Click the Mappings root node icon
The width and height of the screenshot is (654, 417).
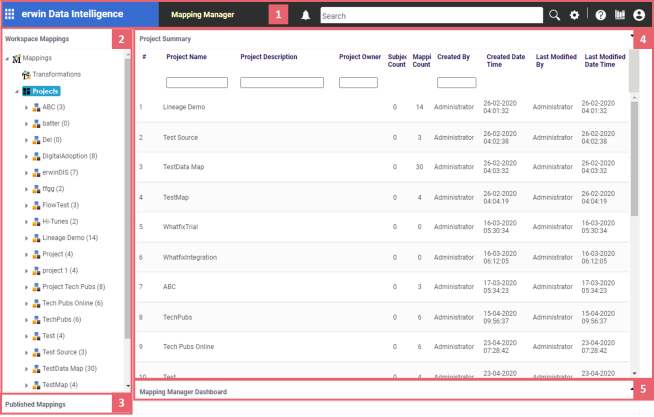[17, 58]
